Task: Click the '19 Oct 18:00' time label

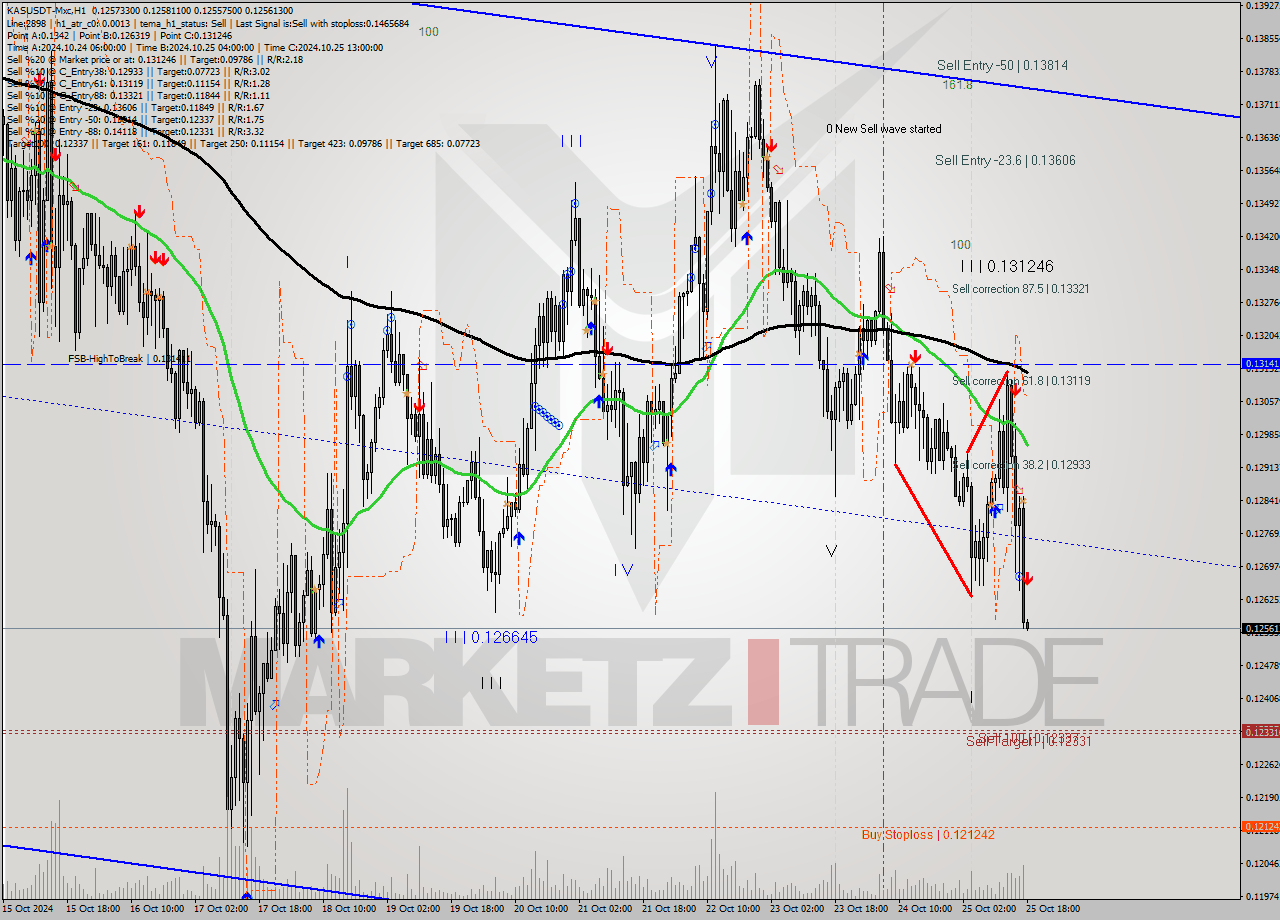Action: [x=477, y=909]
